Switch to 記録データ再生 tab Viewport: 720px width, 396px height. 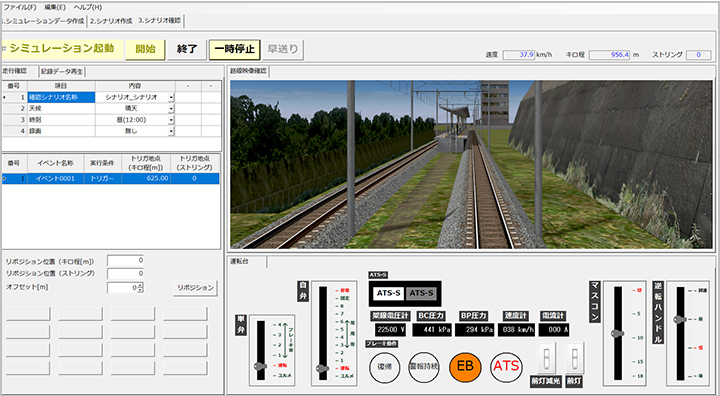click(x=62, y=72)
